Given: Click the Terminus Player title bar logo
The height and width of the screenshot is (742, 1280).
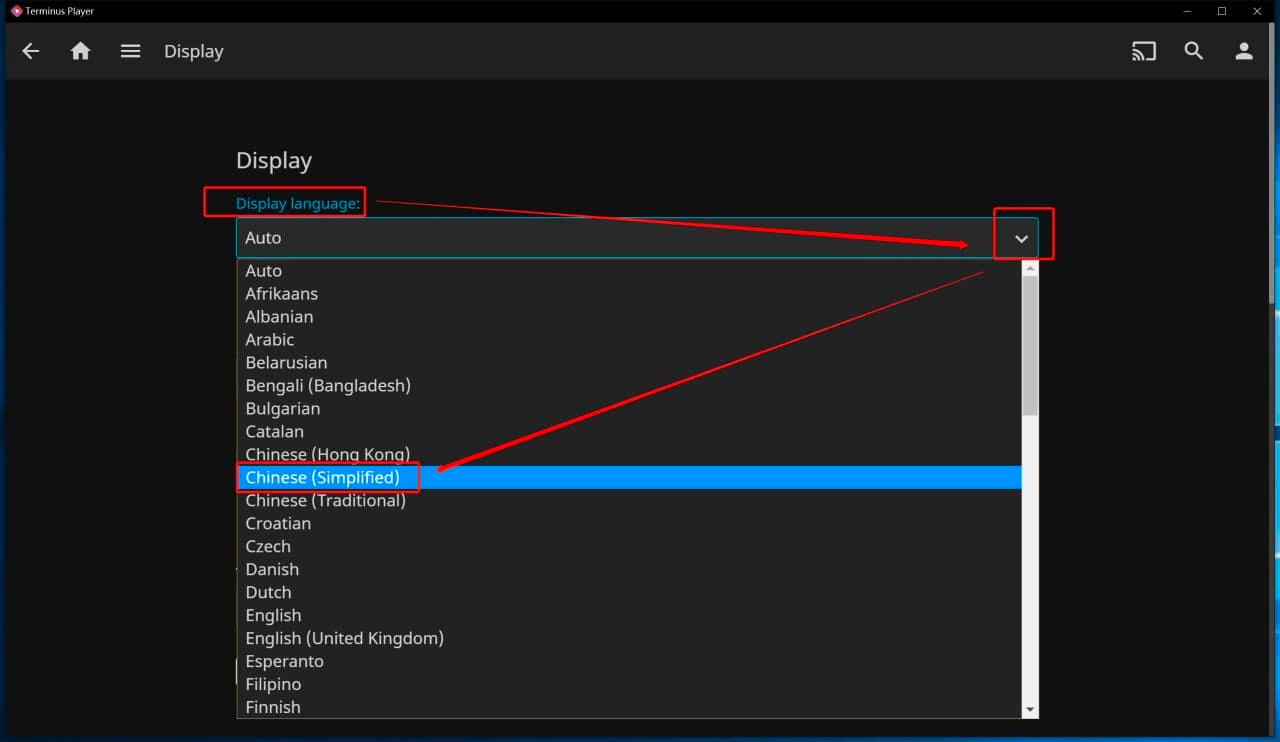Looking at the screenshot, I should (x=16, y=11).
